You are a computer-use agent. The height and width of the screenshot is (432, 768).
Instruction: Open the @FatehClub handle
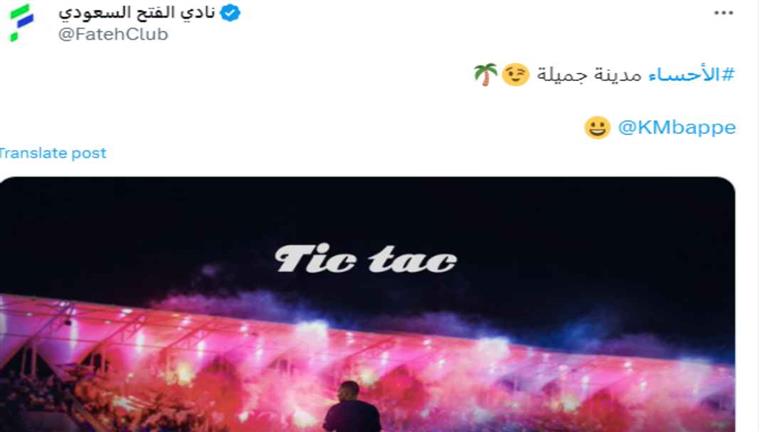coord(113,34)
